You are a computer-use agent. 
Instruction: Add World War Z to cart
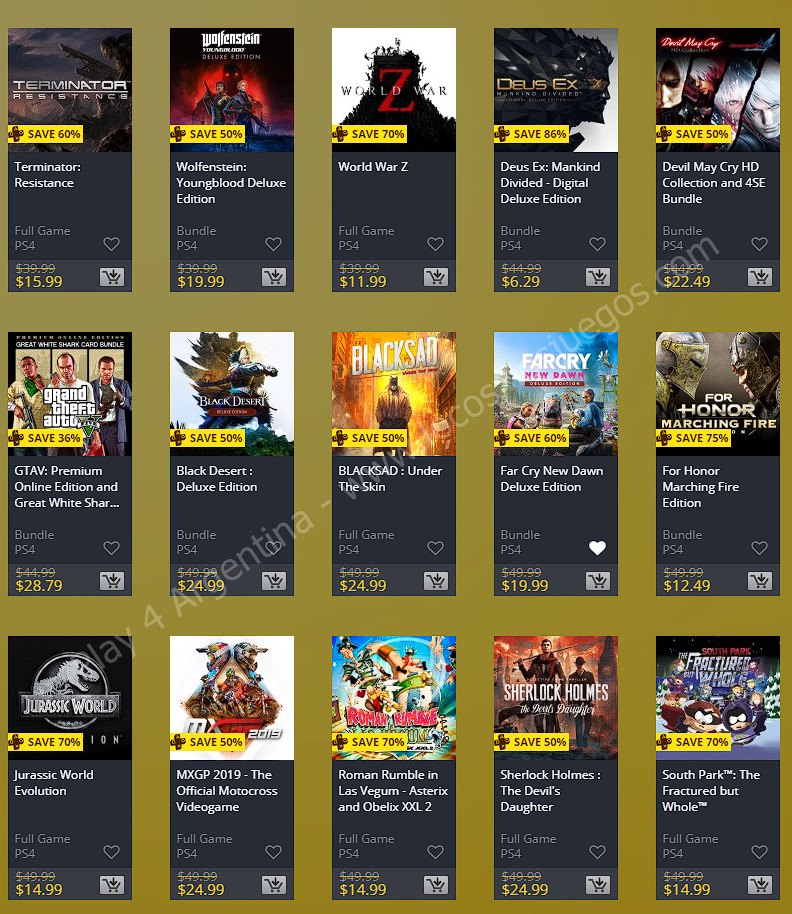click(x=436, y=277)
